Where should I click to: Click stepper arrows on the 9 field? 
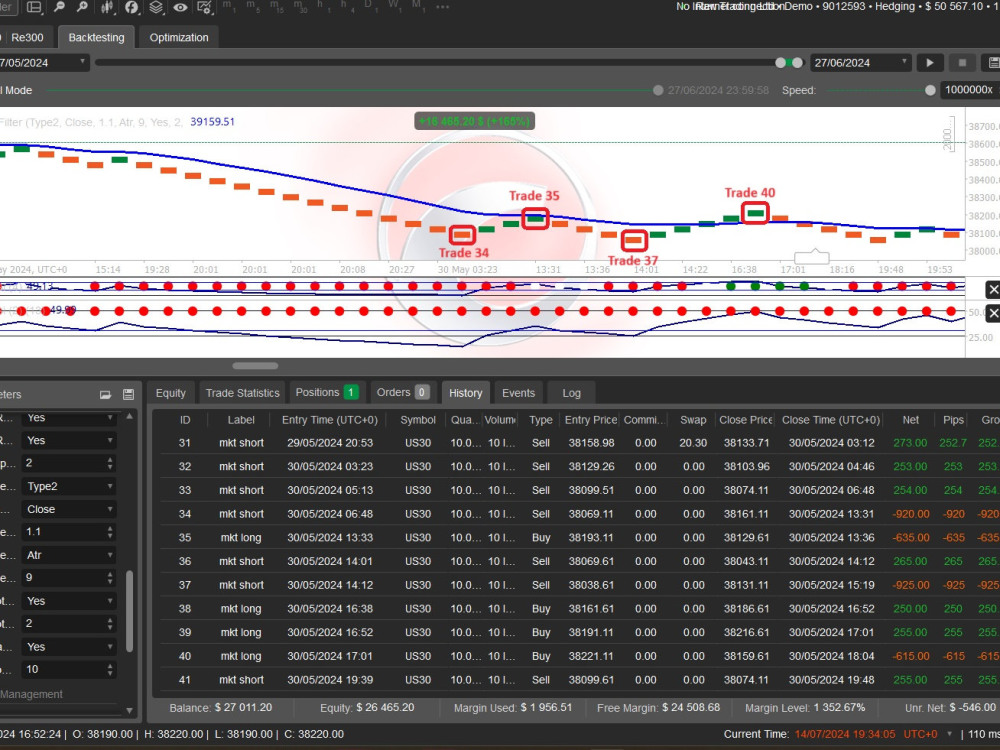110,578
